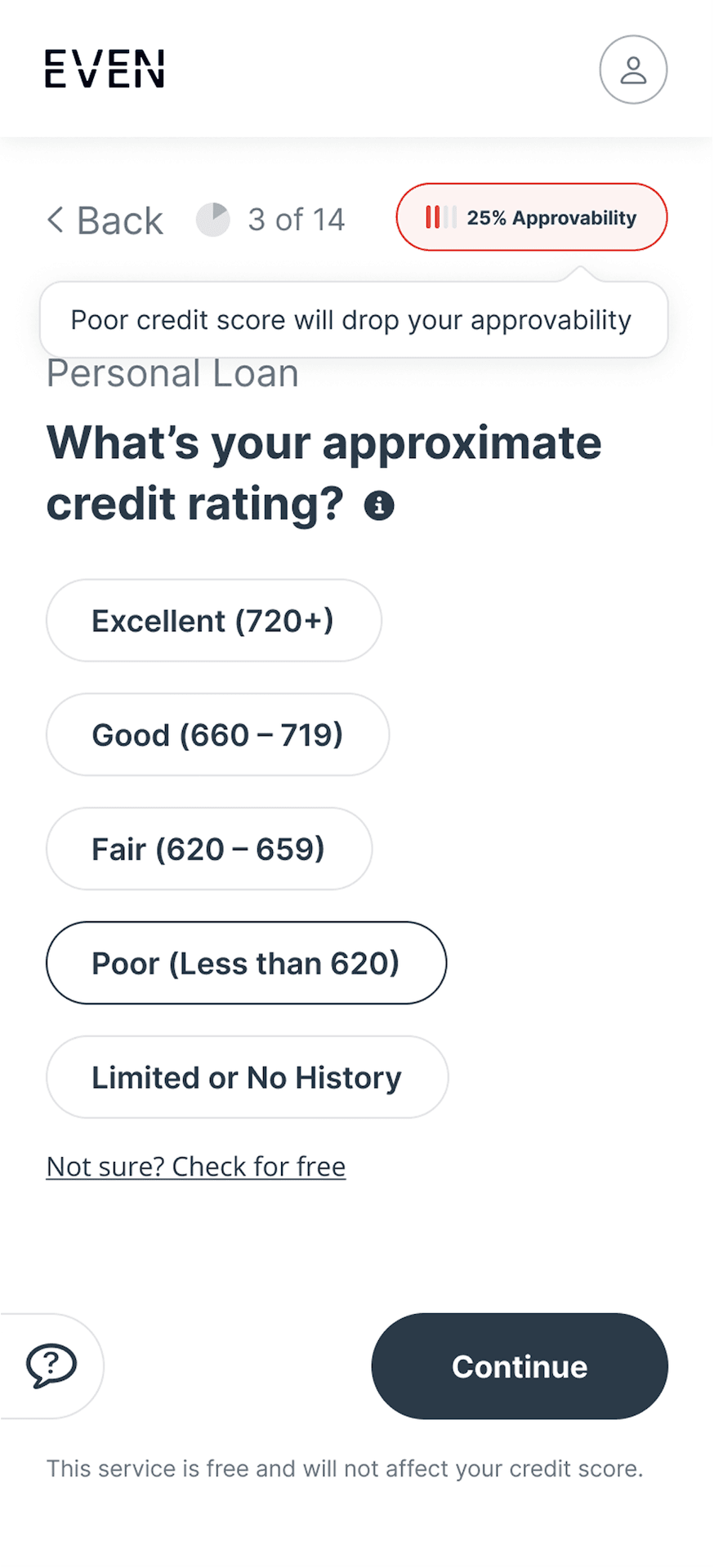Open Not sure? Check for free link

tap(196, 1166)
